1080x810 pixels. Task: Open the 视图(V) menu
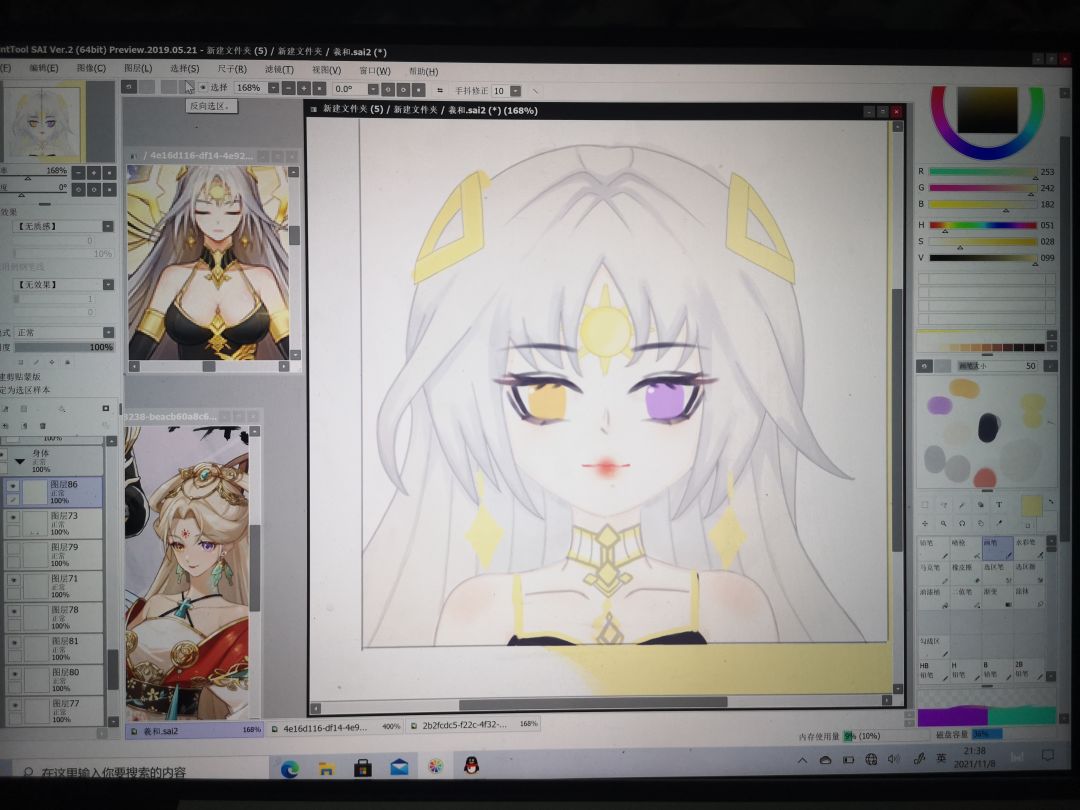(x=326, y=70)
